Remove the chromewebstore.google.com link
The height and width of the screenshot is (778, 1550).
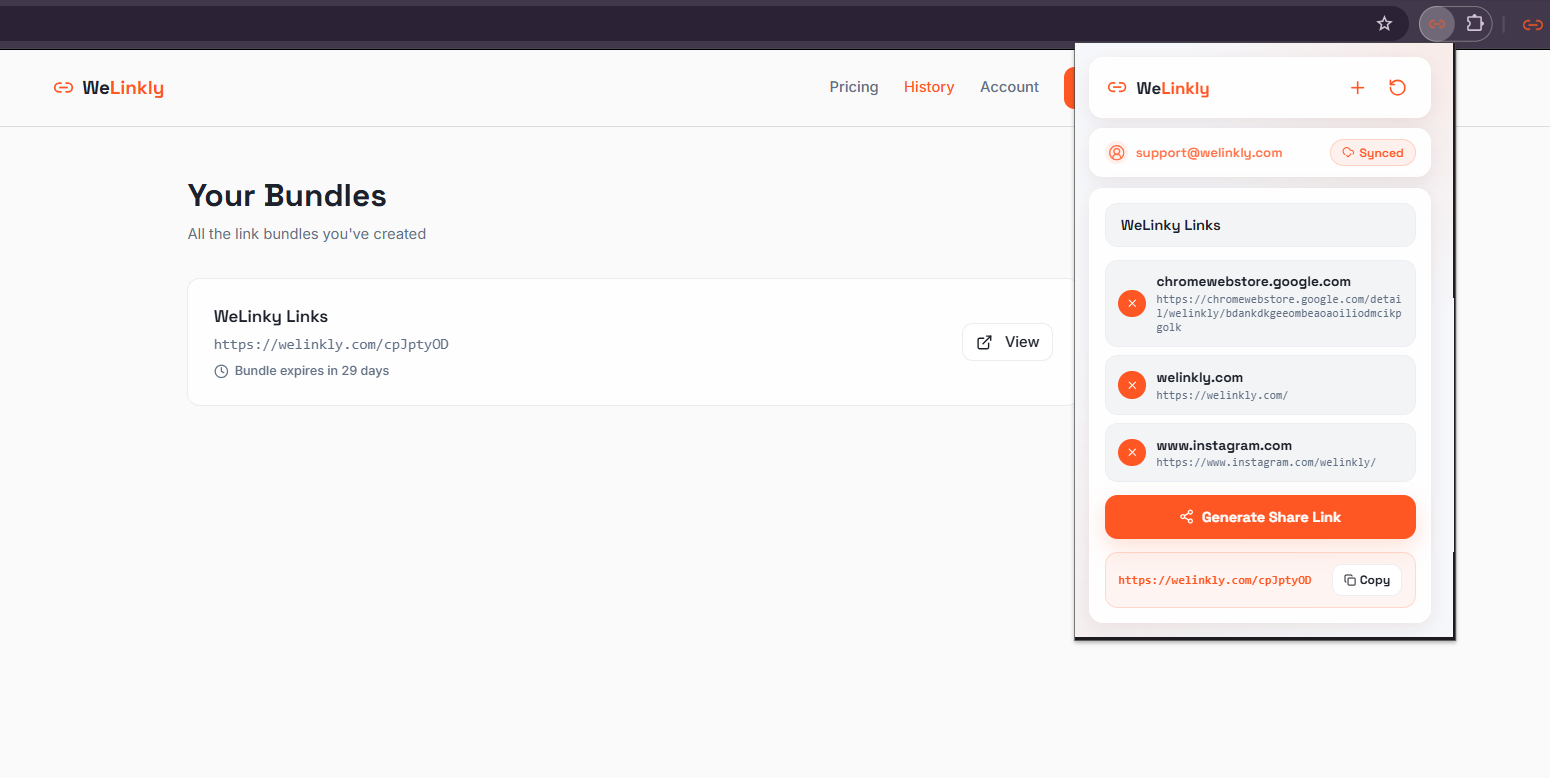coord(1132,304)
